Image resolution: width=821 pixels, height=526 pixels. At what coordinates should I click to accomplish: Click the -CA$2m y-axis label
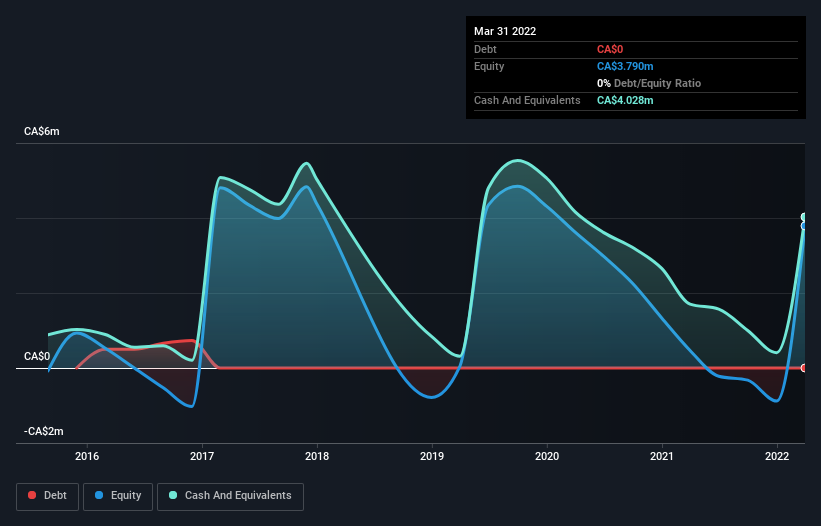coord(43,431)
